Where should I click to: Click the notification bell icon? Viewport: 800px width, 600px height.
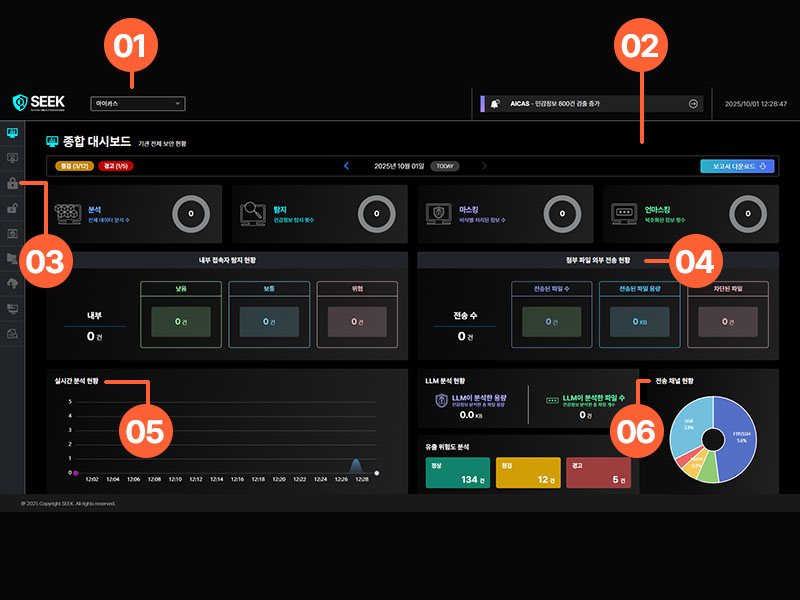495,103
